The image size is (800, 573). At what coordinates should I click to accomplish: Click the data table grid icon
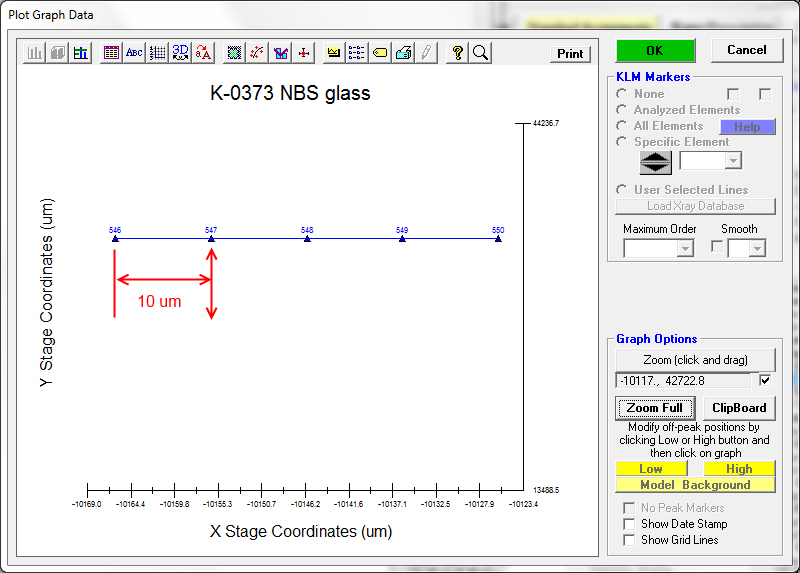point(111,53)
